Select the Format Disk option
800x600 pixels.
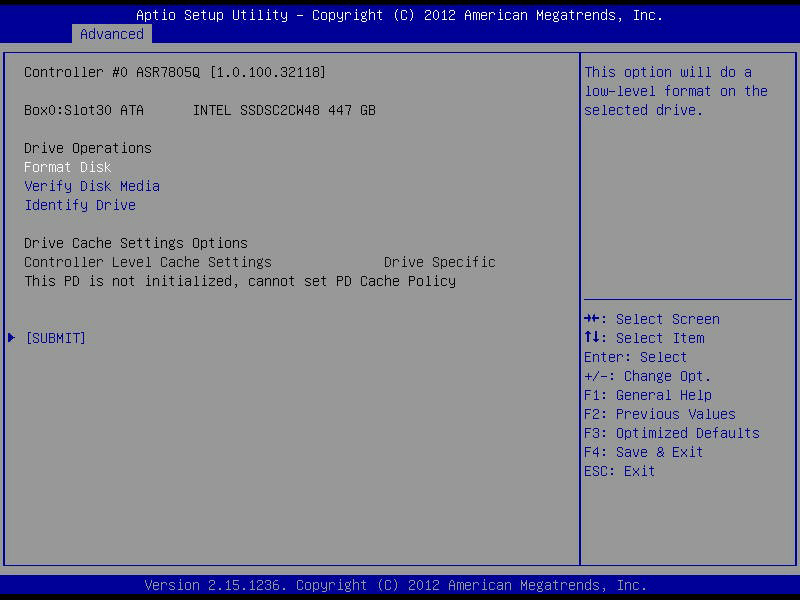point(67,167)
